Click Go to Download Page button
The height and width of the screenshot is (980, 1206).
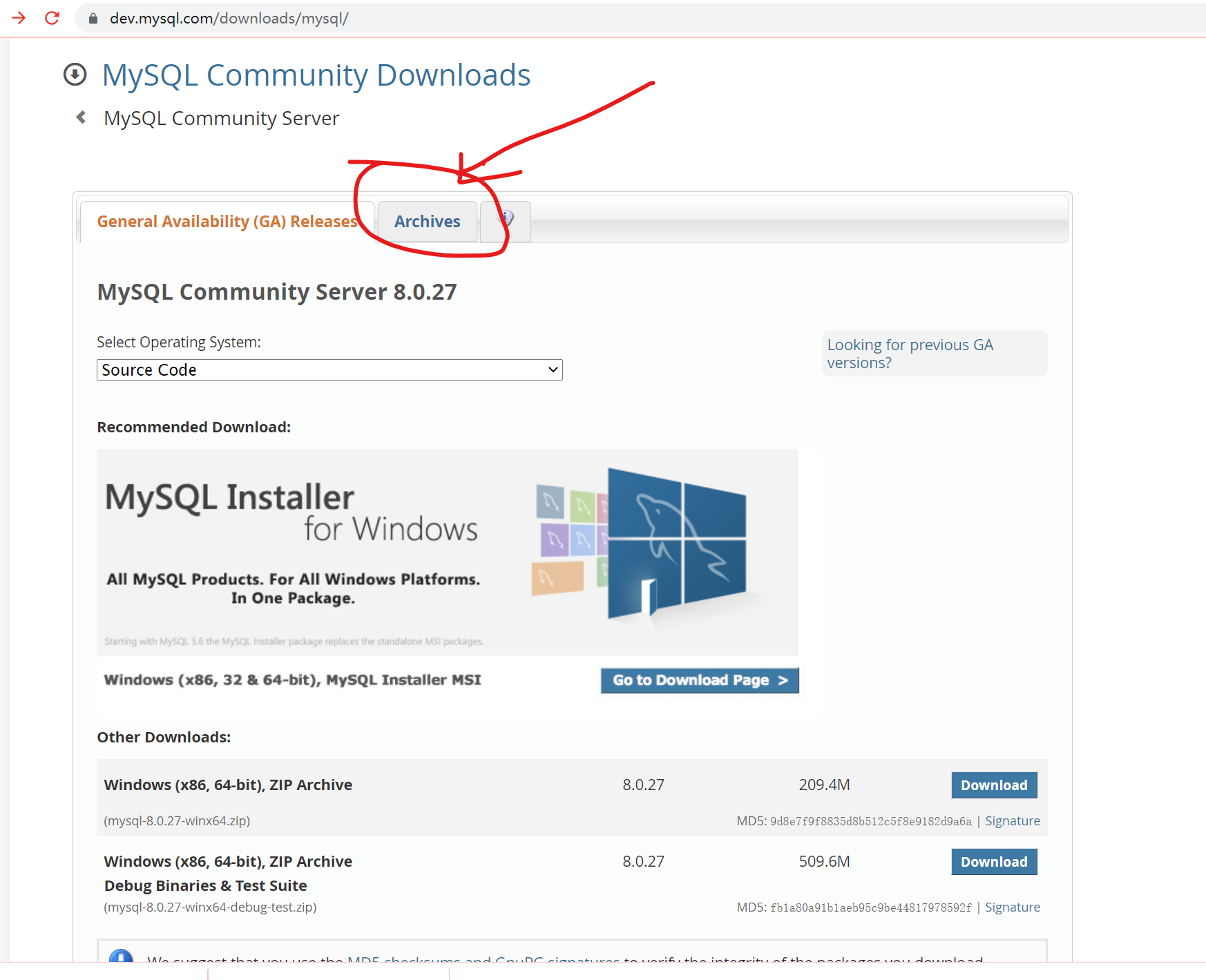point(700,680)
